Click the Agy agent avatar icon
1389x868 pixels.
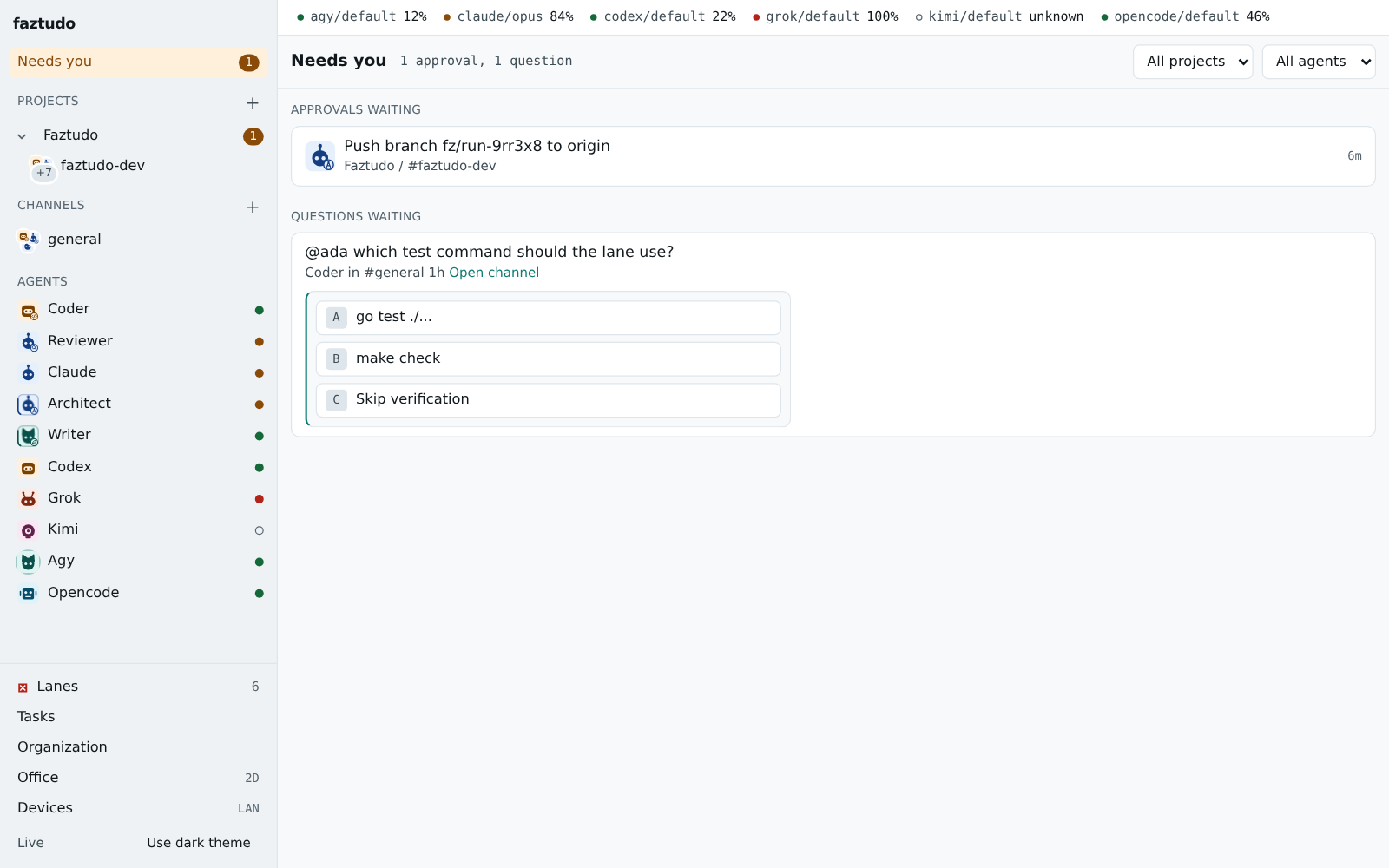click(29, 562)
